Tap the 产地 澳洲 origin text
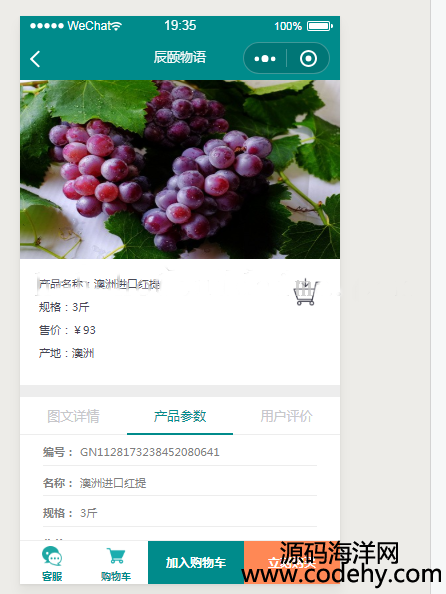 point(66,353)
